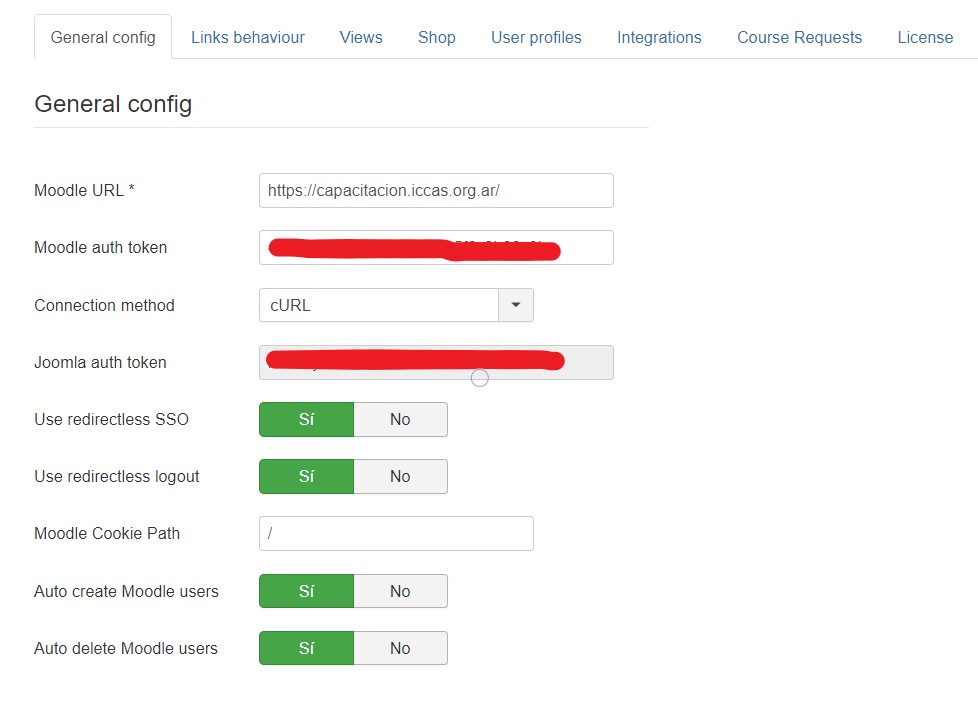Open the Shop tab
This screenshot has height=705, width=978.
click(x=436, y=37)
